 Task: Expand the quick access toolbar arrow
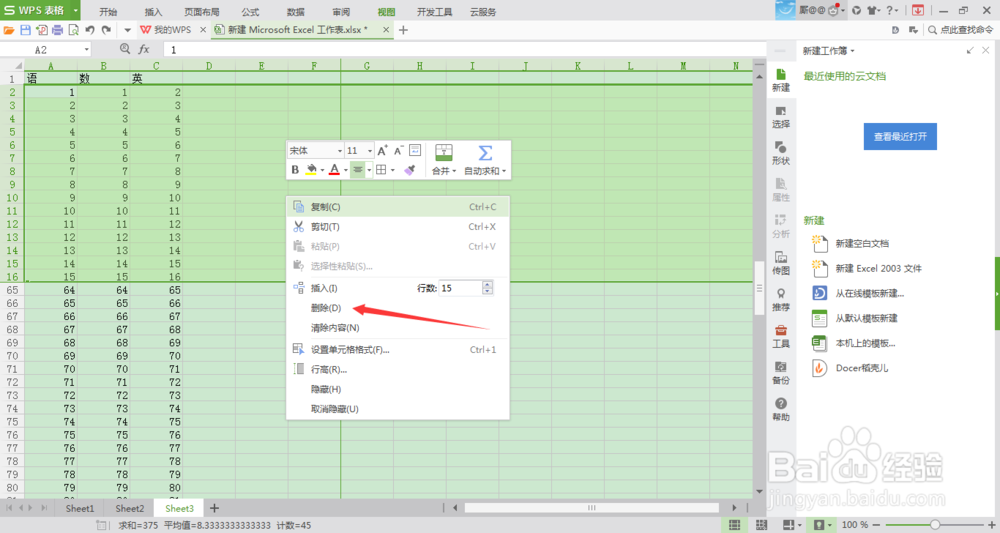(x=127, y=30)
